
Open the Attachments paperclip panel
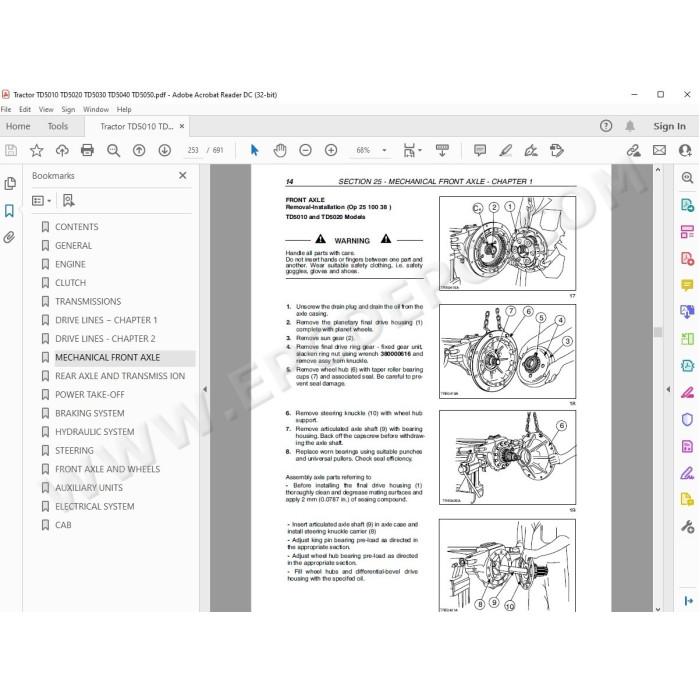9,237
